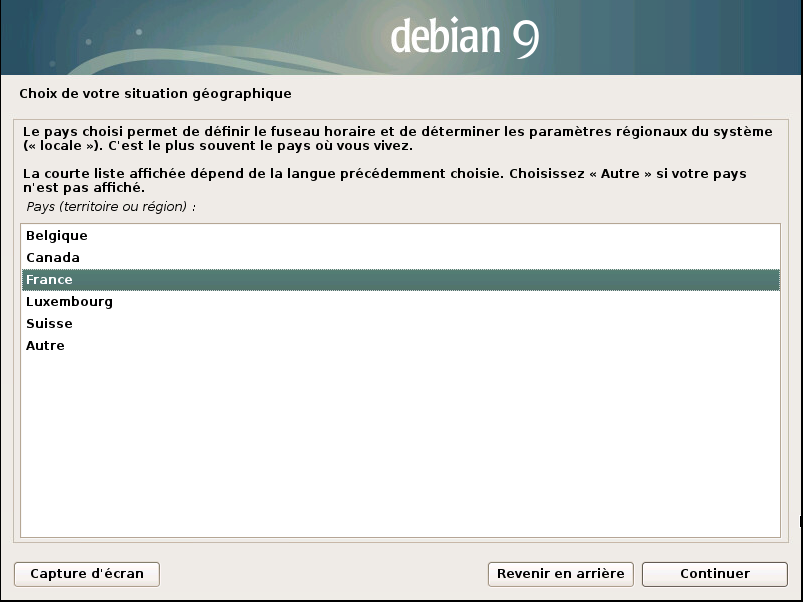Image resolution: width=803 pixels, height=602 pixels.
Task: Go back with Revenir en arrière
Action: coord(560,574)
